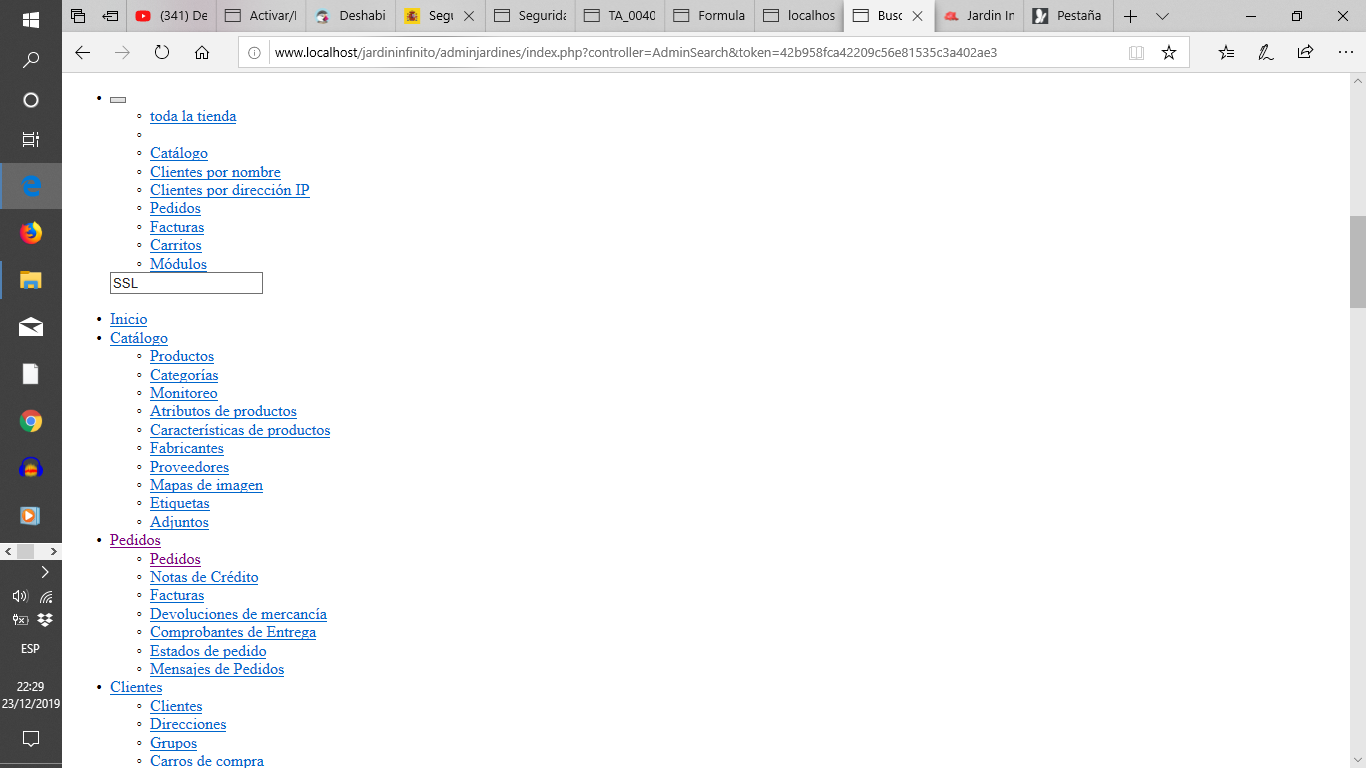This screenshot has width=1366, height=768.
Task: Open Mail app from taskbar
Action: [x=31, y=327]
